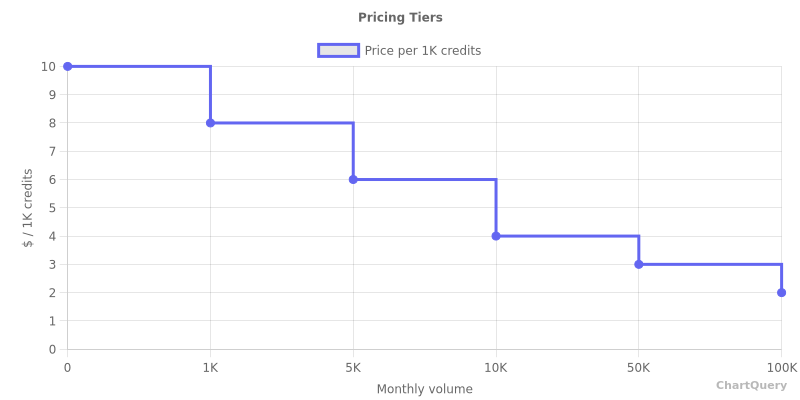The image size is (800, 400).
Task: Click the '5K' x-axis tick label
Action: 353,367
